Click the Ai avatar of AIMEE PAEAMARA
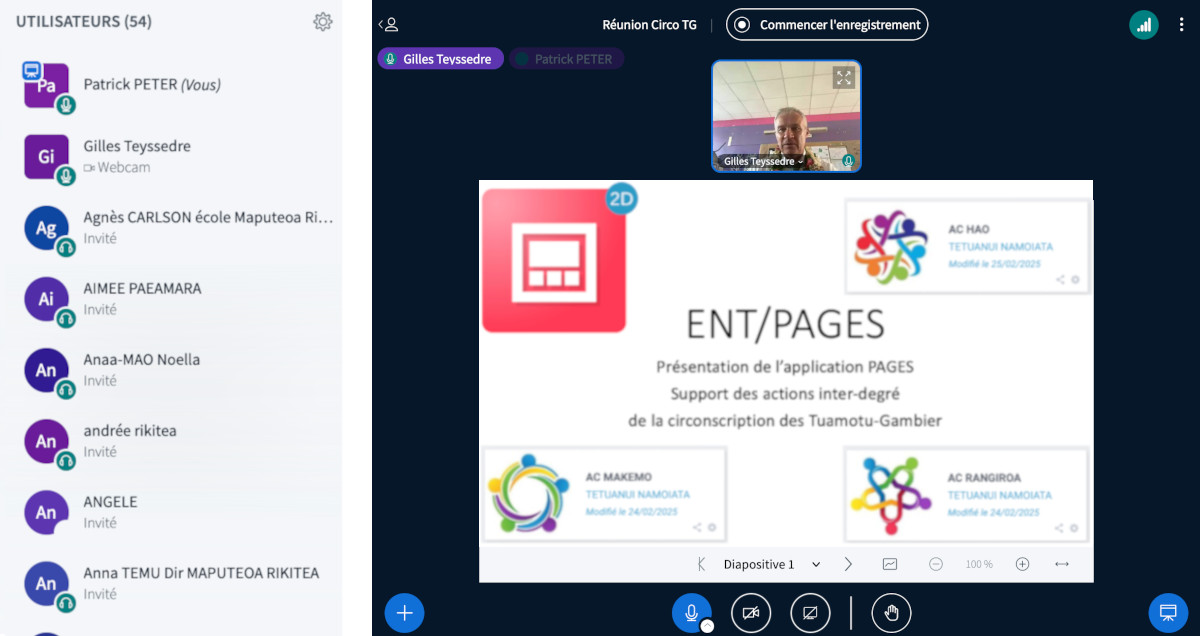The height and width of the screenshot is (636, 1200). click(x=47, y=299)
